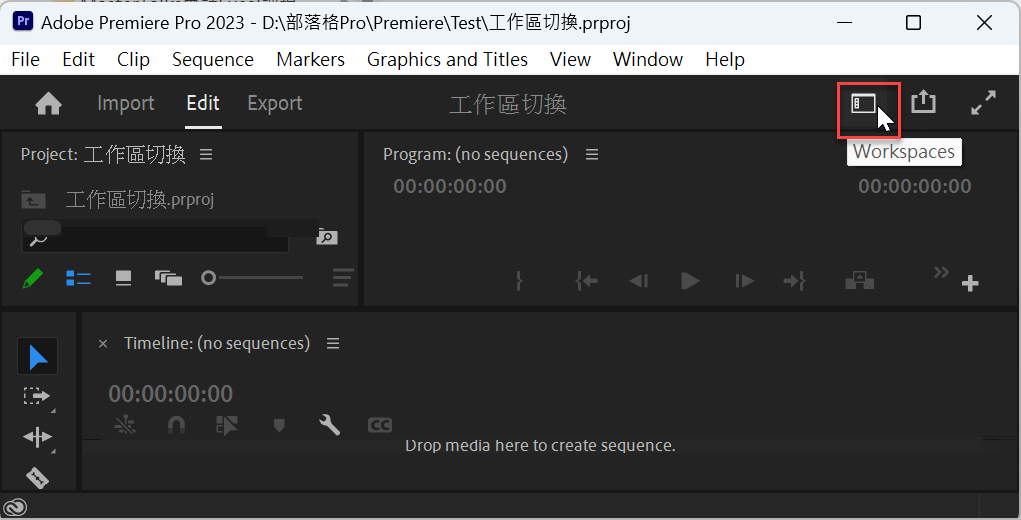Click the project title in header bar
This screenshot has width=1021, height=520.
coord(508,104)
